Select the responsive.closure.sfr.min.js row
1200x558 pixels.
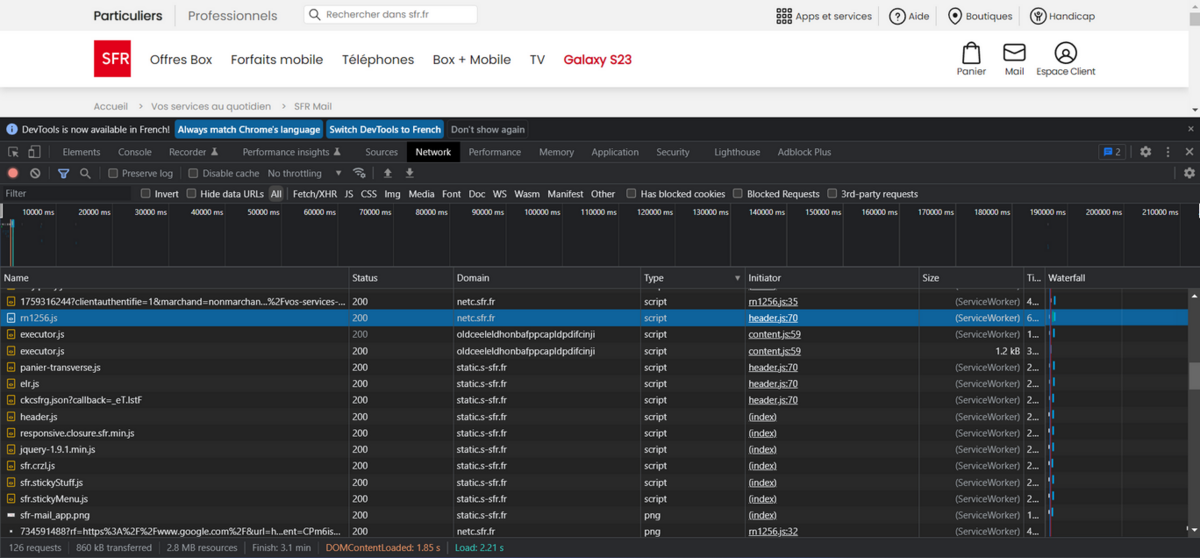pos(594,433)
